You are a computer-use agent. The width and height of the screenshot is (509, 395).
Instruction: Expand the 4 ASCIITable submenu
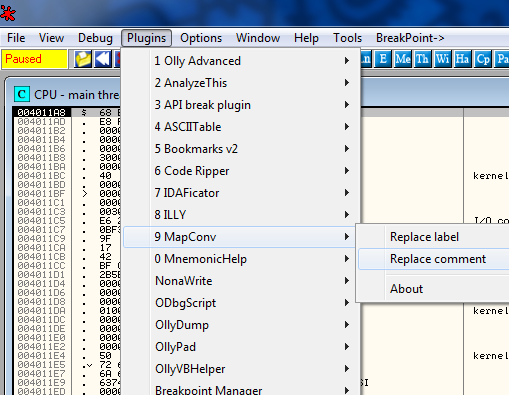(x=239, y=127)
